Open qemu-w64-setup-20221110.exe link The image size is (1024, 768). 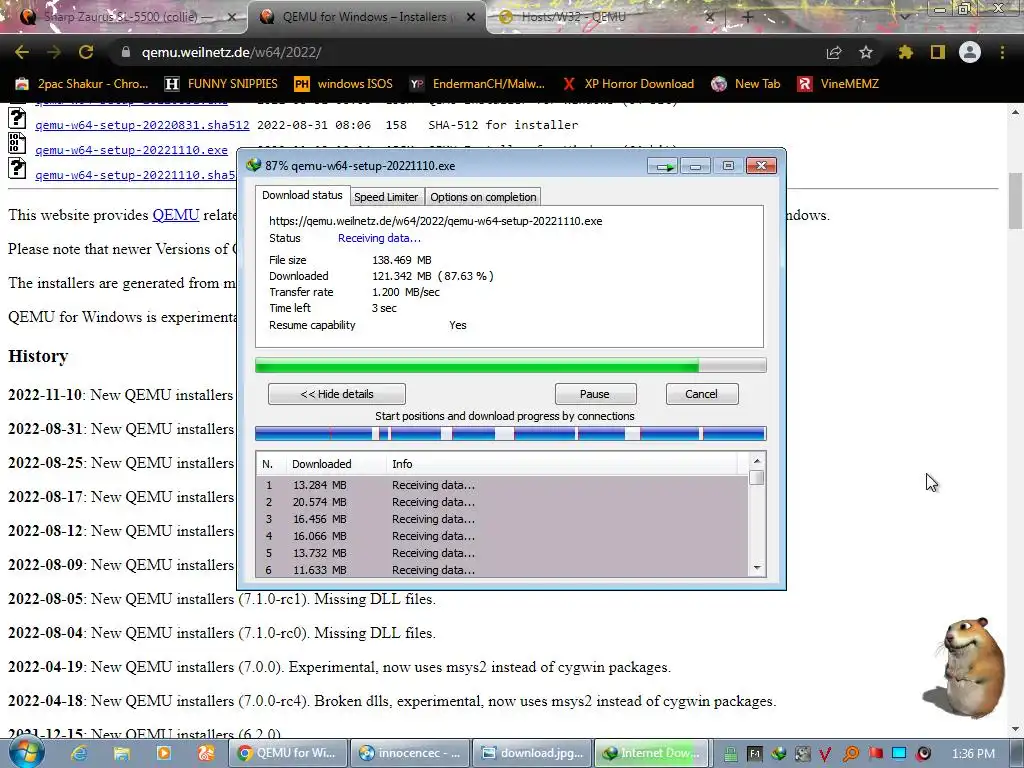(132, 150)
